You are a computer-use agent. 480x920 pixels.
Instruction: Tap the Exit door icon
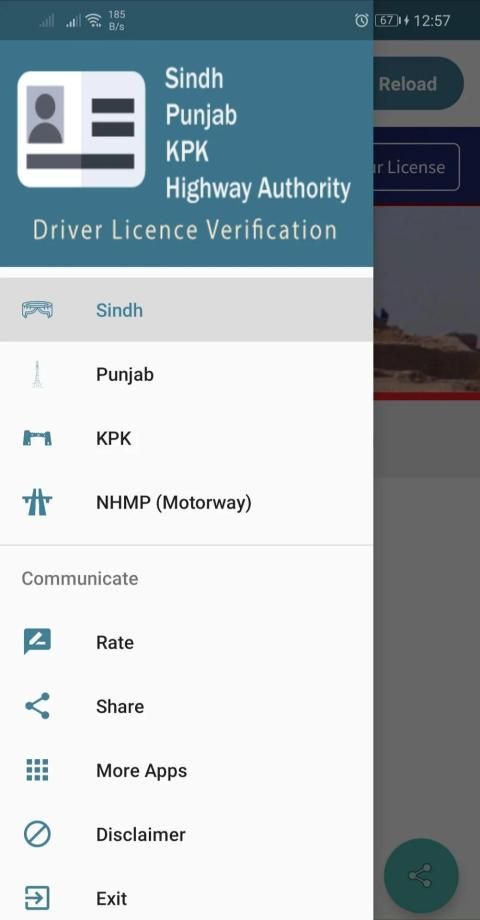tap(37, 898)
